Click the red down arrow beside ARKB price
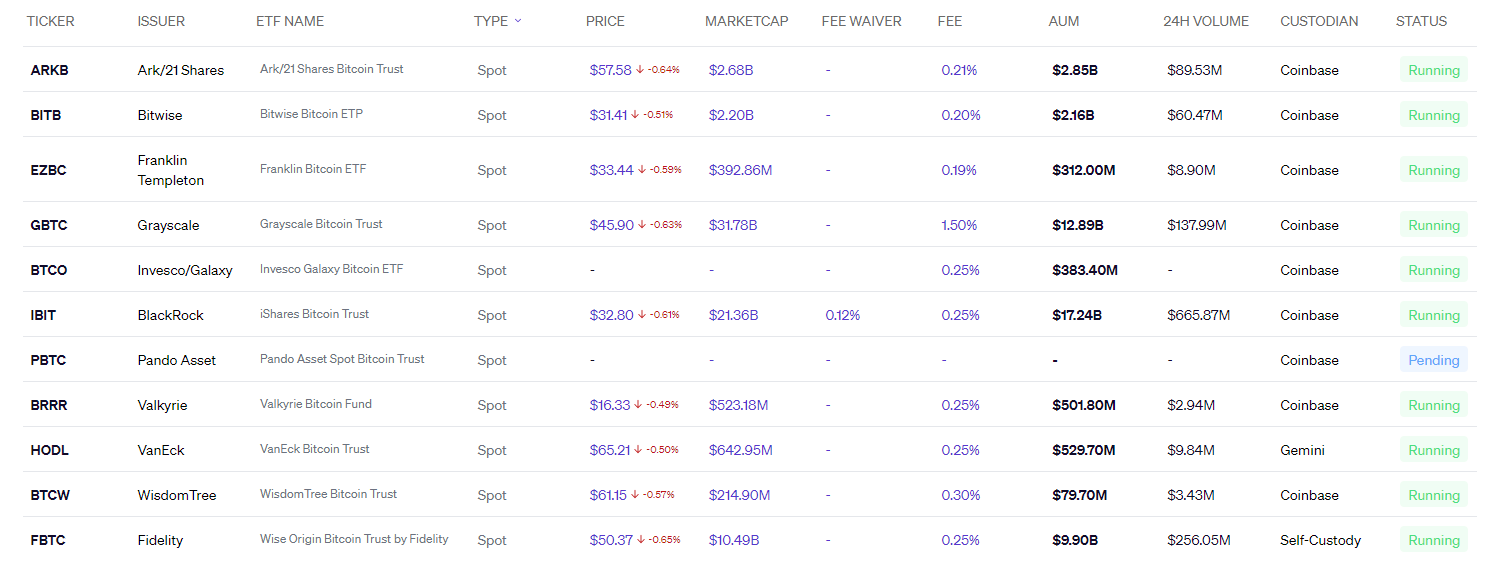Screen dimensions: 1494x561 [640, 70]
